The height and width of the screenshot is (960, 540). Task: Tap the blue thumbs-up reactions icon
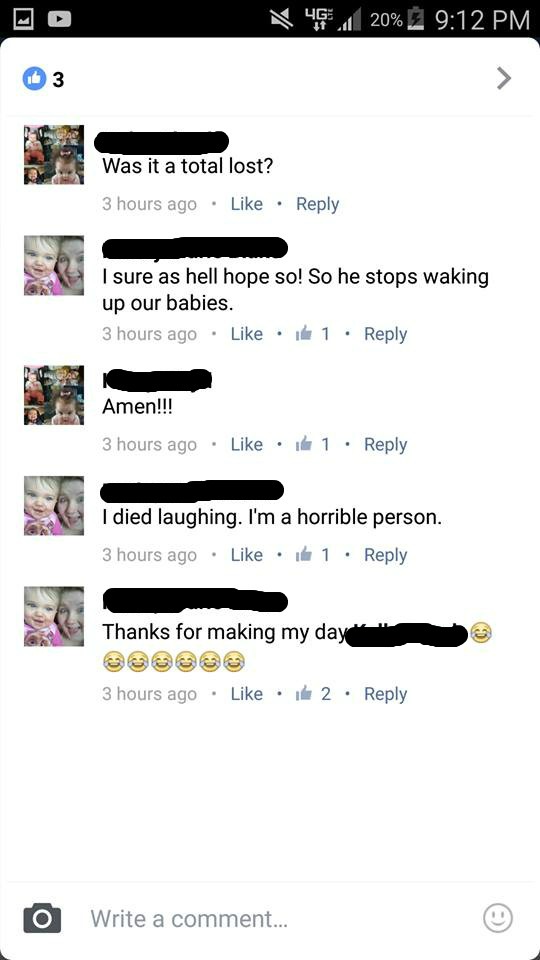point(34,78)
